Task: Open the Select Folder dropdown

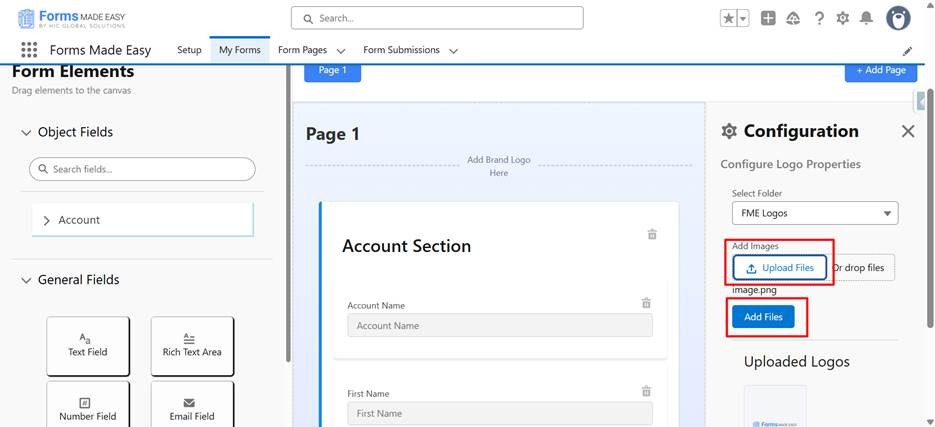Action: 814,213
